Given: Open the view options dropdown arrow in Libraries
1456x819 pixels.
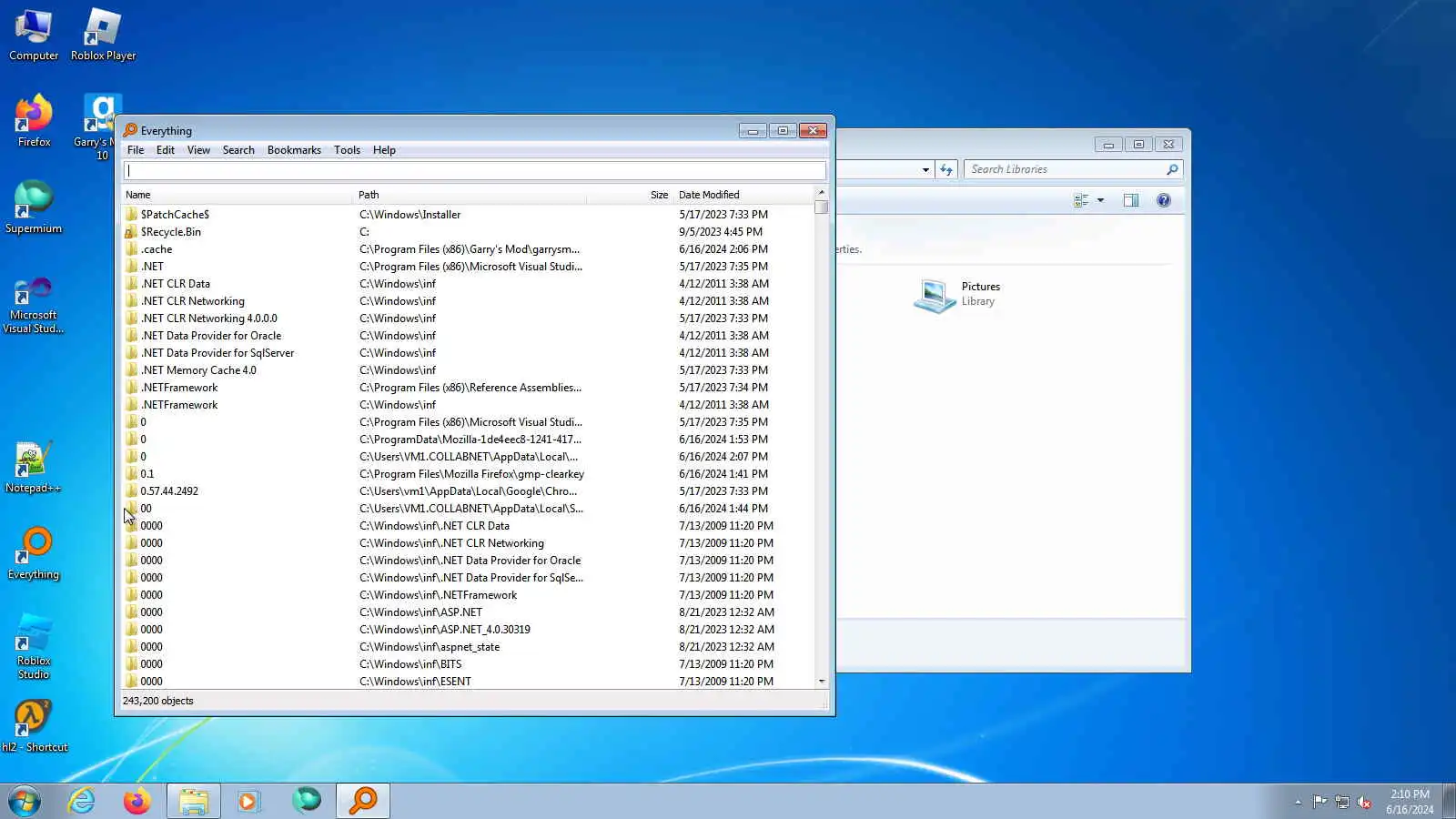Looking at the screenshot, I should pyautogui.click(x=1100, y=200).
